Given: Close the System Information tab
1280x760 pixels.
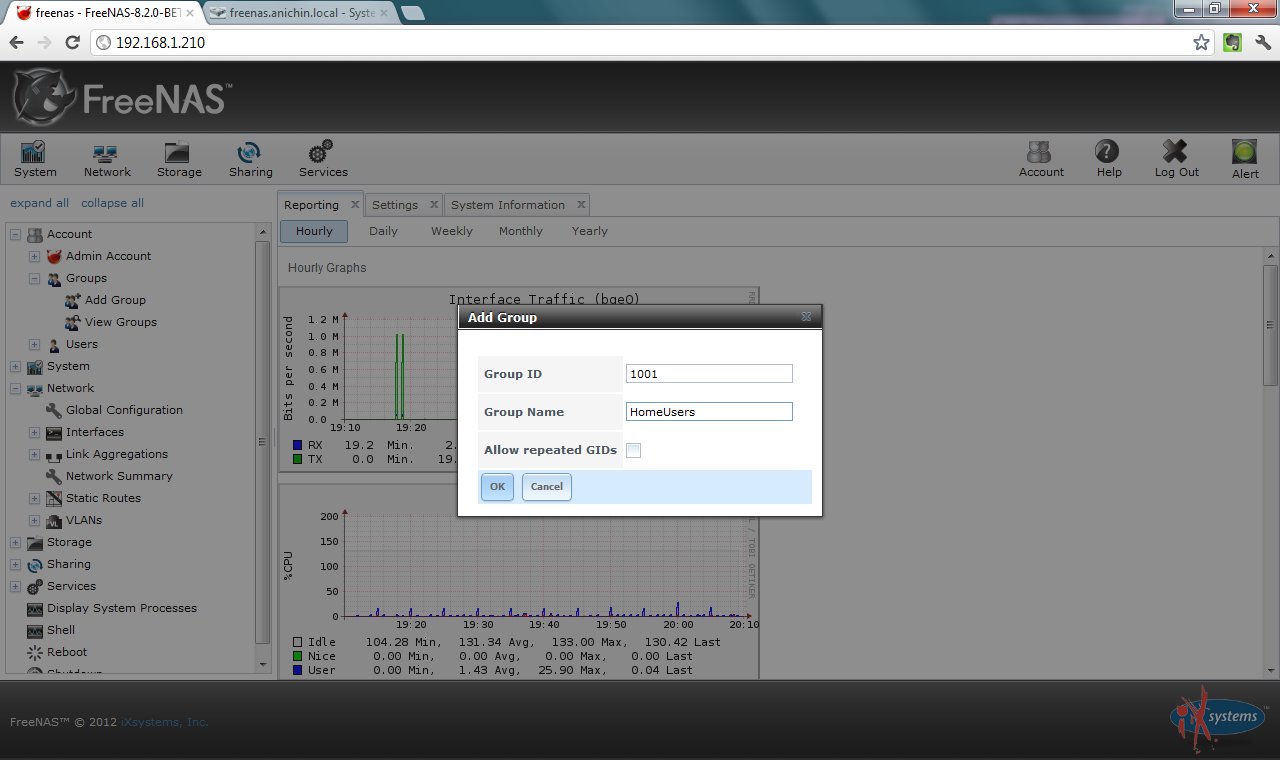Looking at the screenshot, I should click(581, 204).
